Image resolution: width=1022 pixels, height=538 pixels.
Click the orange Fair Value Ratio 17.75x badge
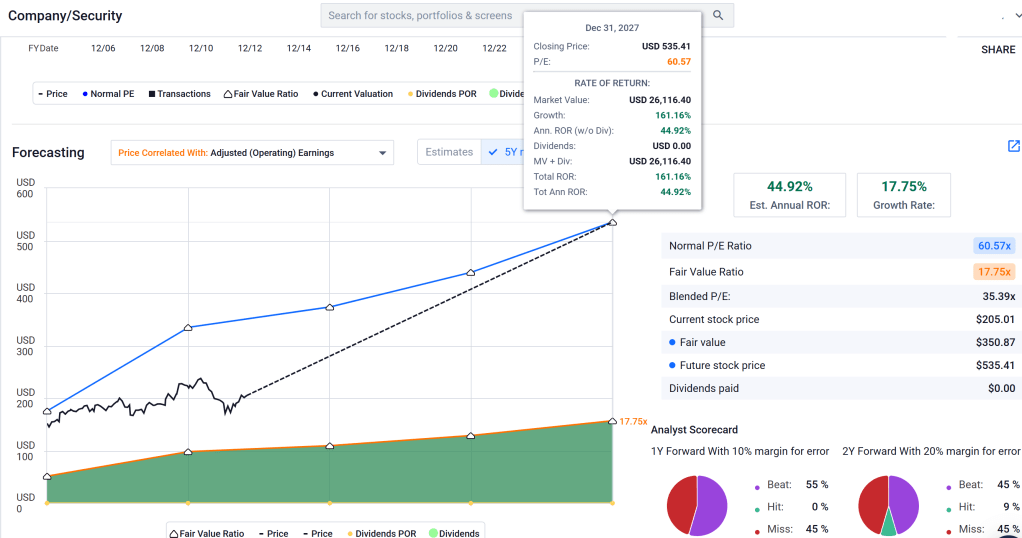click(x=994, y=272)
